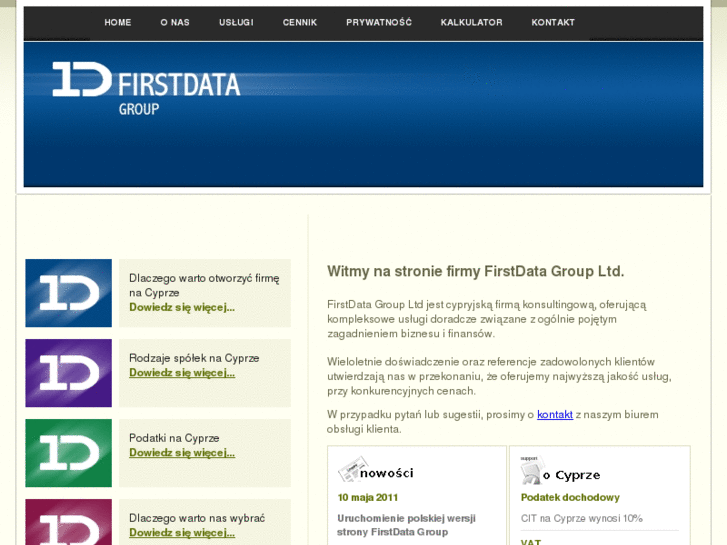Open the PRYWATNOŚĆ page
The image size is (727, 545).
(379, 22)
